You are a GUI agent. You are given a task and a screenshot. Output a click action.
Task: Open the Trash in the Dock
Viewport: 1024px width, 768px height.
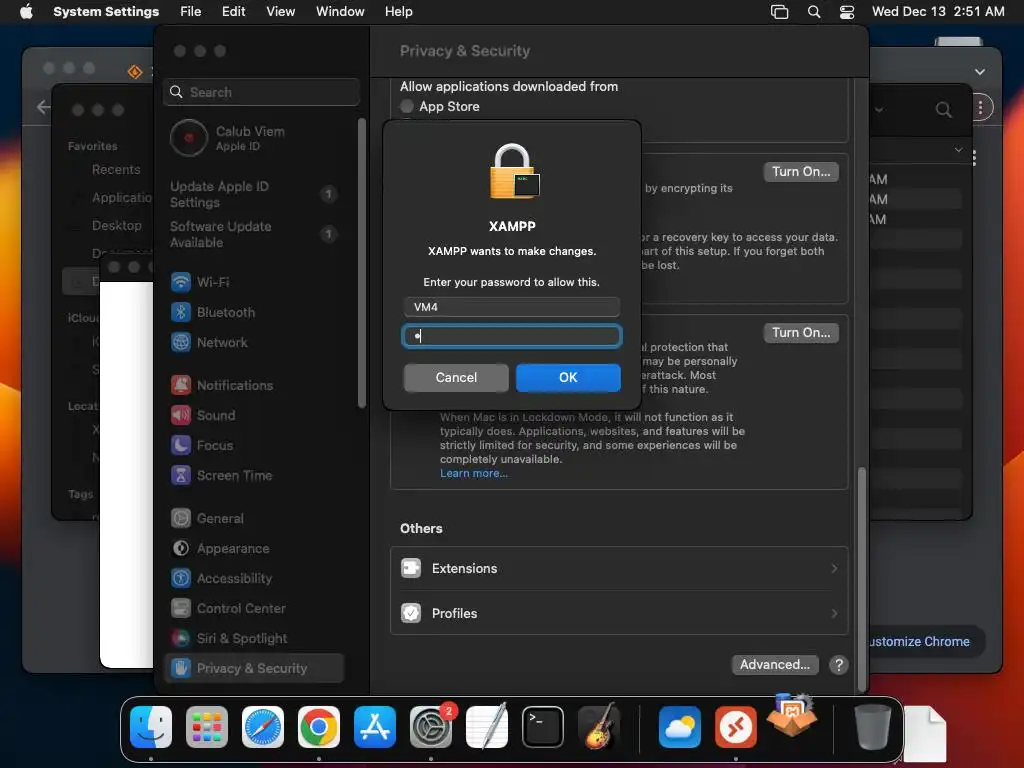[872, 727]
